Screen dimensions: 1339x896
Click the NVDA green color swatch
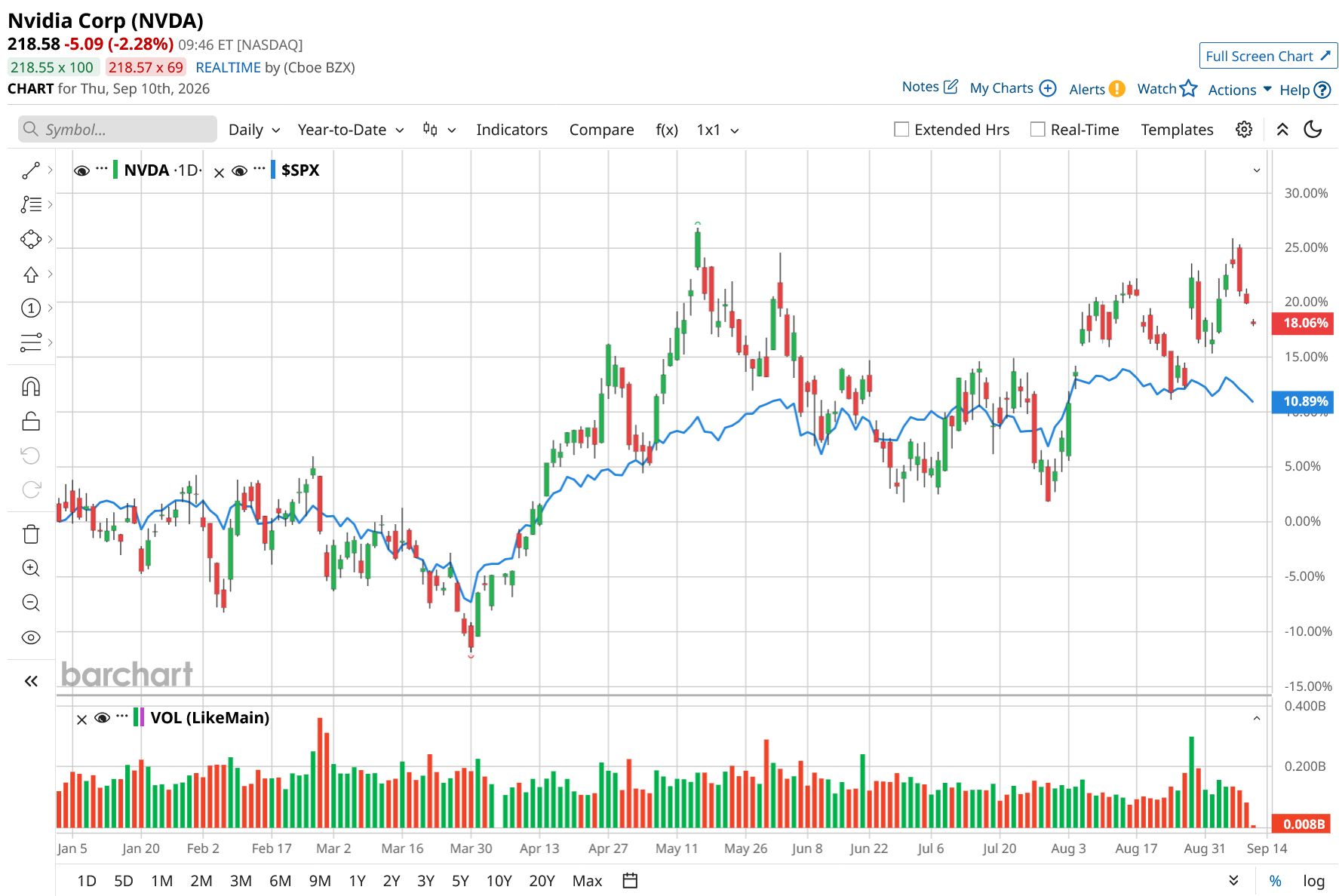click(115, 170)
